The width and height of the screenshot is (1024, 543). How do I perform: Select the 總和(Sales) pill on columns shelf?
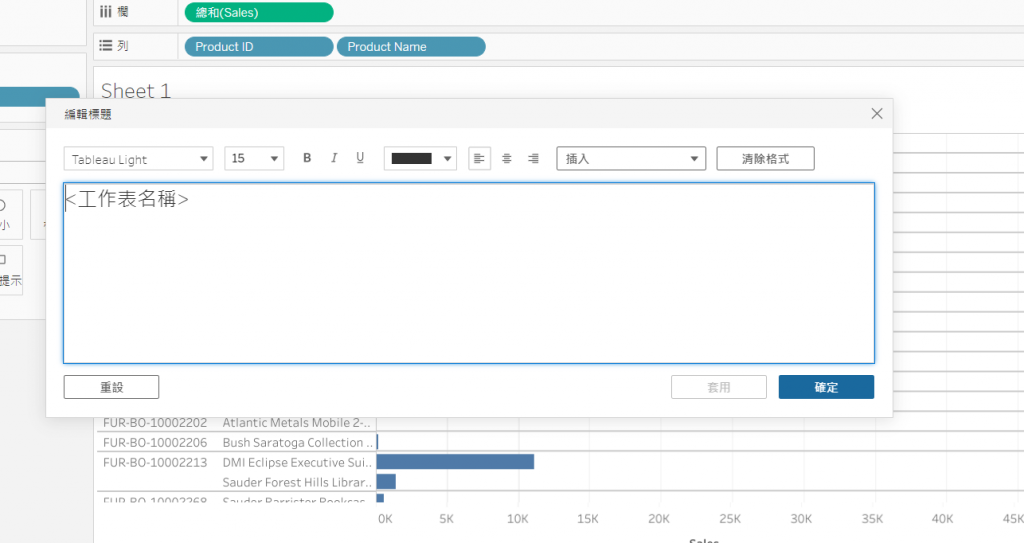[259, 12]
